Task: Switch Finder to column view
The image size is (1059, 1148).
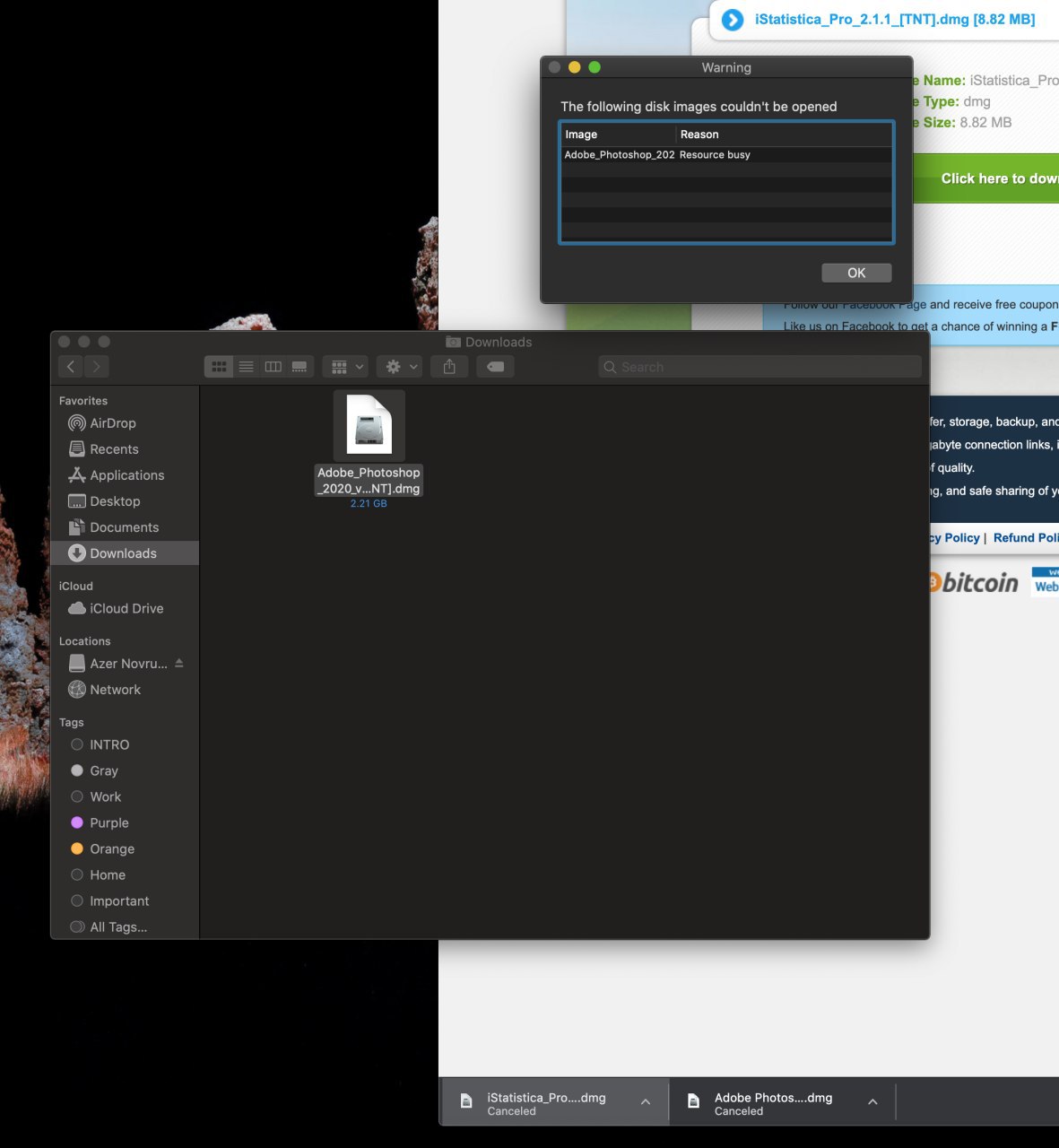Action: pyautogui.click(x=273, y=366)
